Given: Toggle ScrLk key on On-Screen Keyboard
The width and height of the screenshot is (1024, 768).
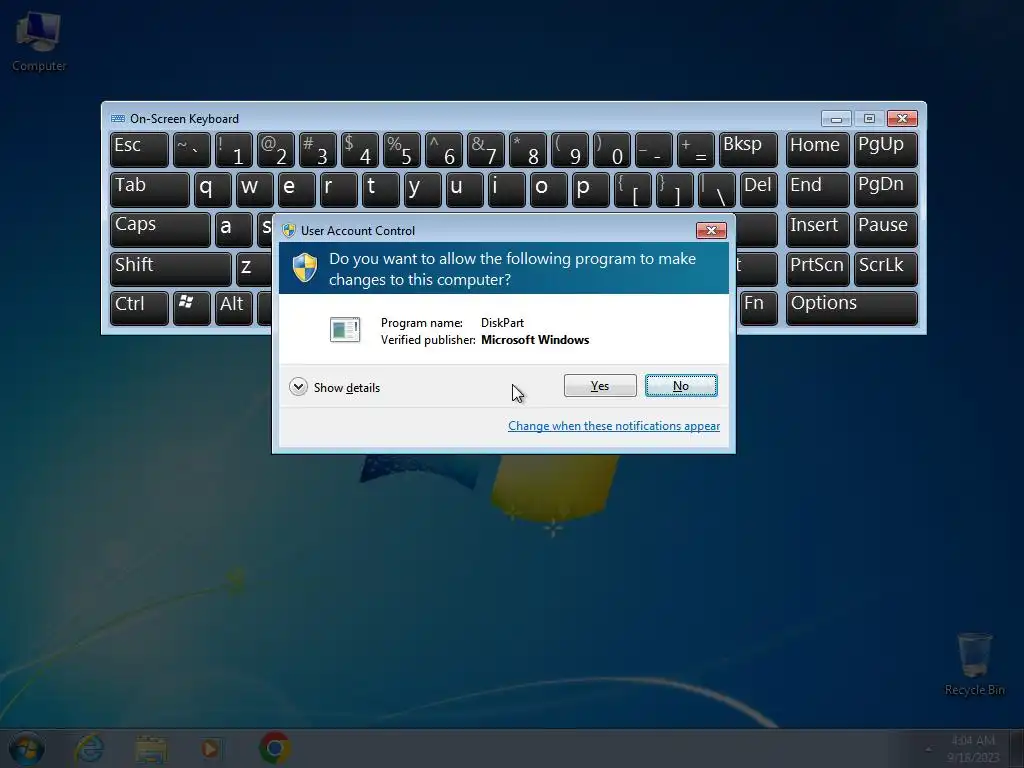Looking at the screenshot, I should (886, 269).
